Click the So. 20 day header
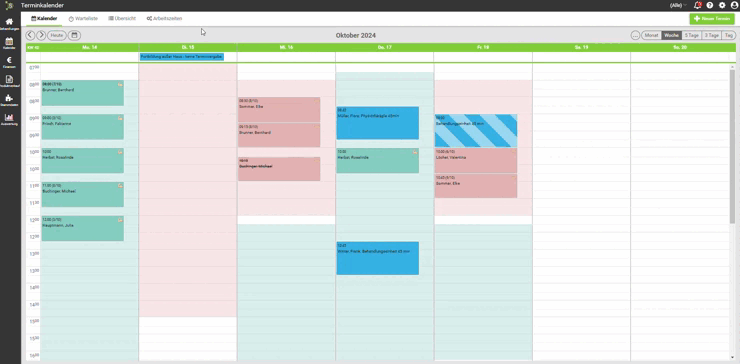This screenshot has width=740, height=364. point(680,48)
